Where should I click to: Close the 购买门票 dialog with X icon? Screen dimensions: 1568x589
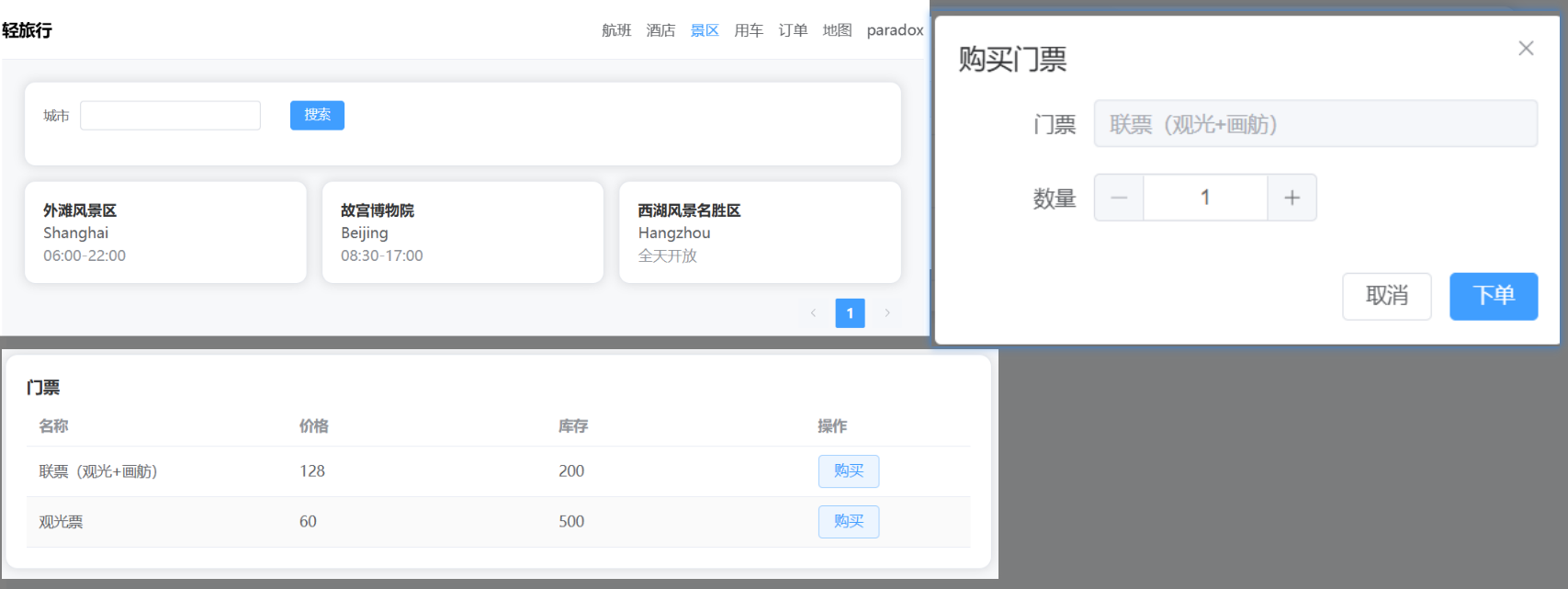(x=1526, y=49)
